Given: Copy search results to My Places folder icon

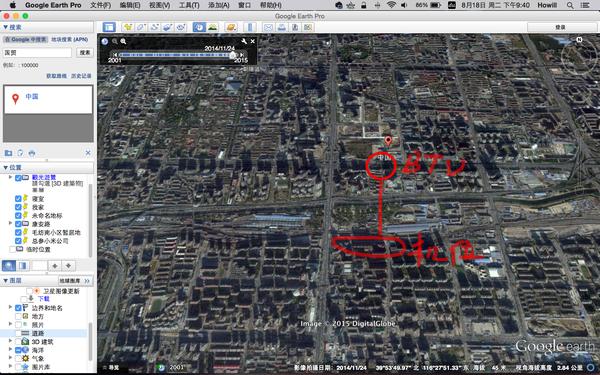Looking at the screenshot, I should (8, 153).
